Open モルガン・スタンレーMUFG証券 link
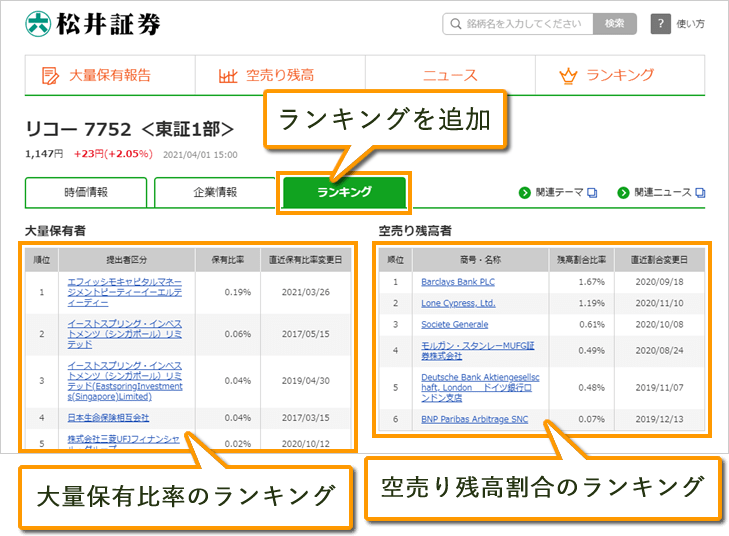Screen dimensions: 729x536 pyautogui.click(x=478, y=351)
